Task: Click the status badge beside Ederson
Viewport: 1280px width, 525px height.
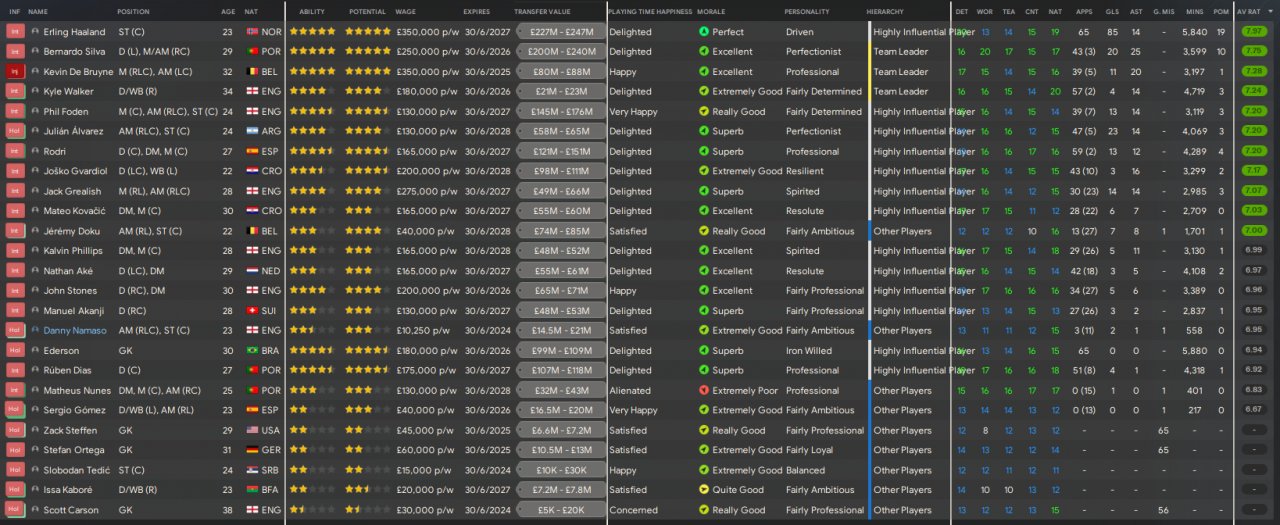Action: 15,350
